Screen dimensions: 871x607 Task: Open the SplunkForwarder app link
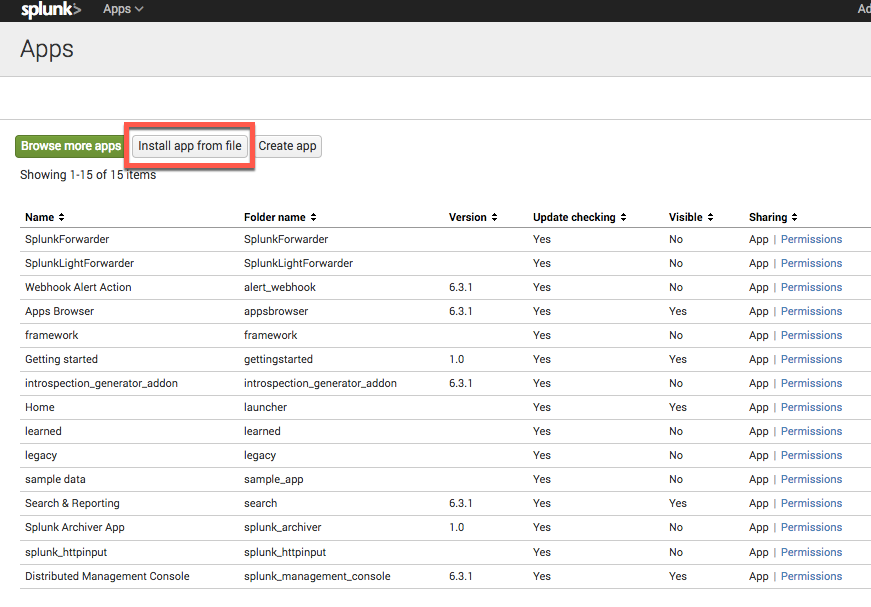coord(66,239)
